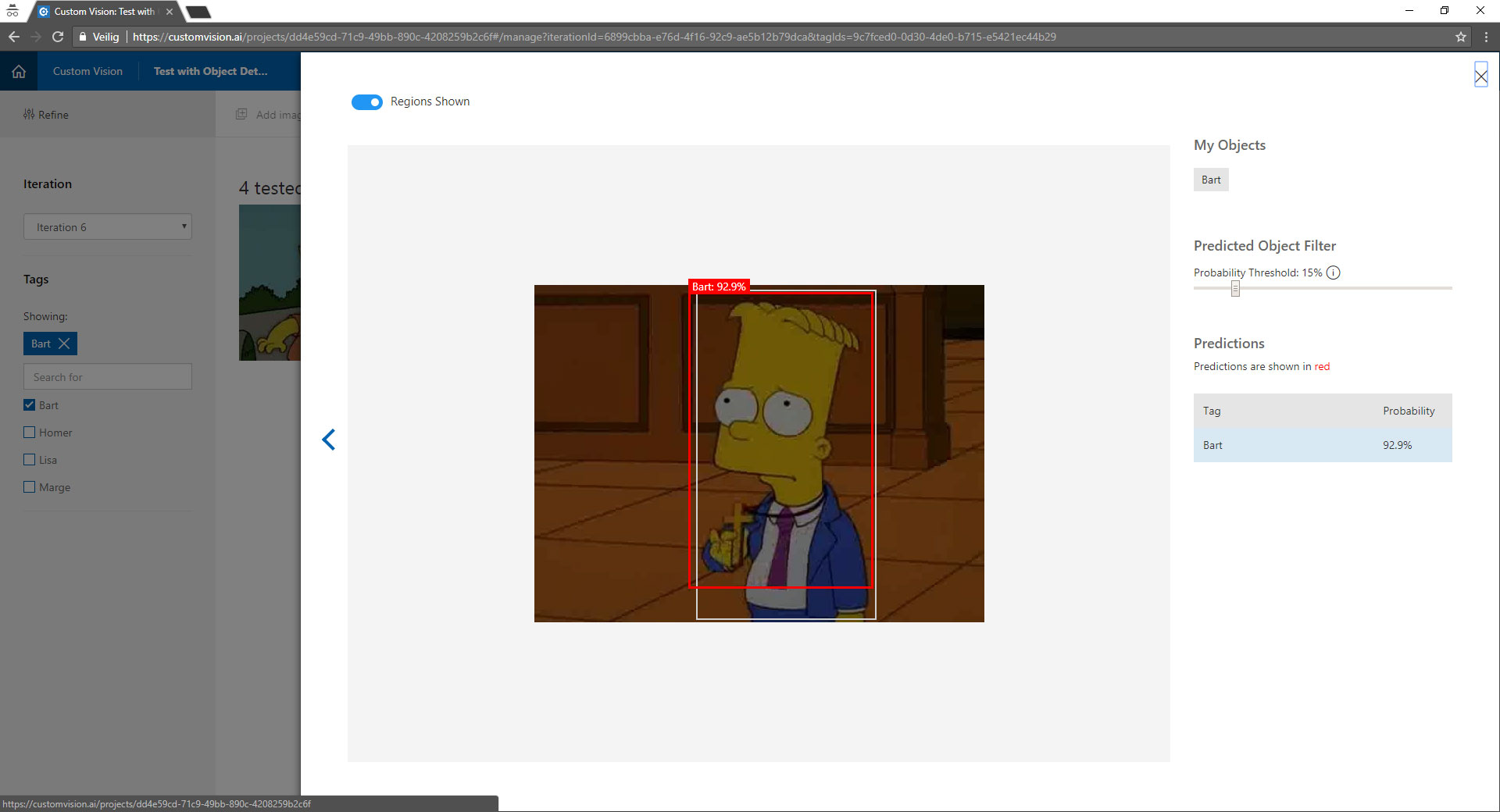Viewport: 1500px width, 812px height.
Task: Click the red Bart: 92.9% region label
Action: tap(719, 287)
